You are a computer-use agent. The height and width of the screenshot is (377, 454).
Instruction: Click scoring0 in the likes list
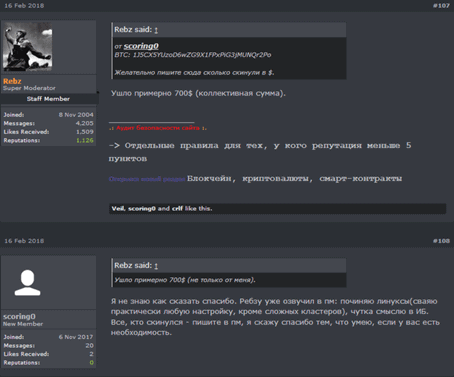point(142,209)
